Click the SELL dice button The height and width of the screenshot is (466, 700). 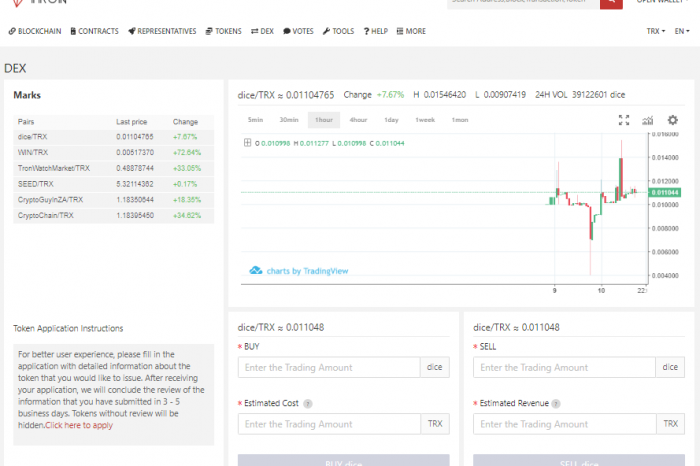coord(579,461)
